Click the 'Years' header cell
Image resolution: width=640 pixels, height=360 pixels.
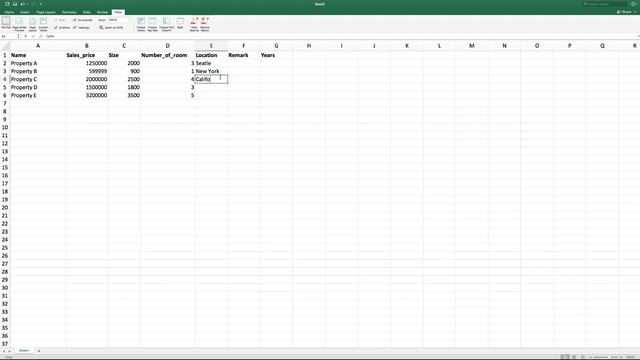pyautogui.click(x=276, y=55)
